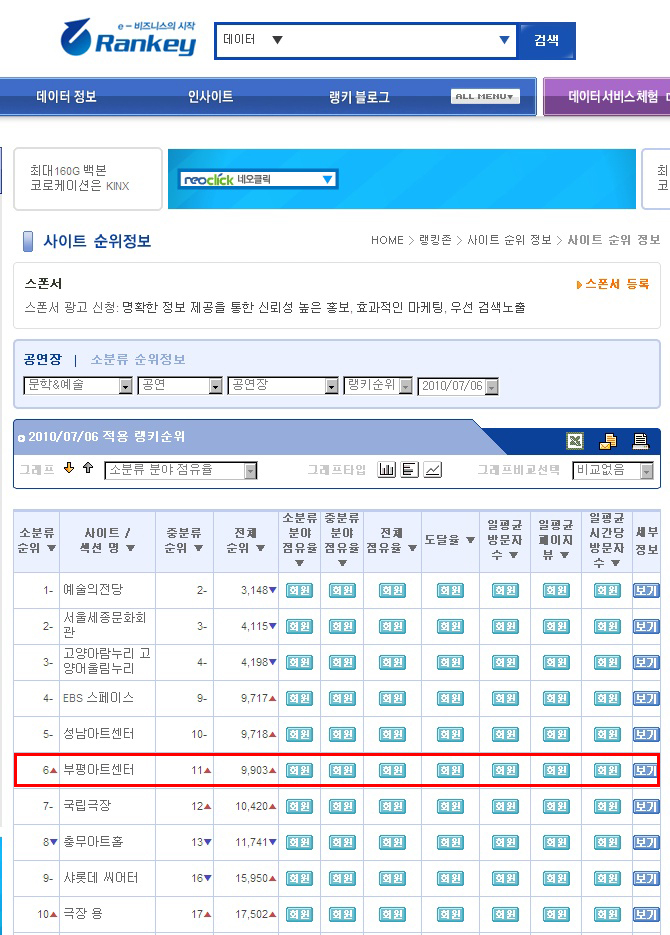Open the 고양아람누리 고양어울림누리 site link
670x935 pixels.
[x=107, y=661]
